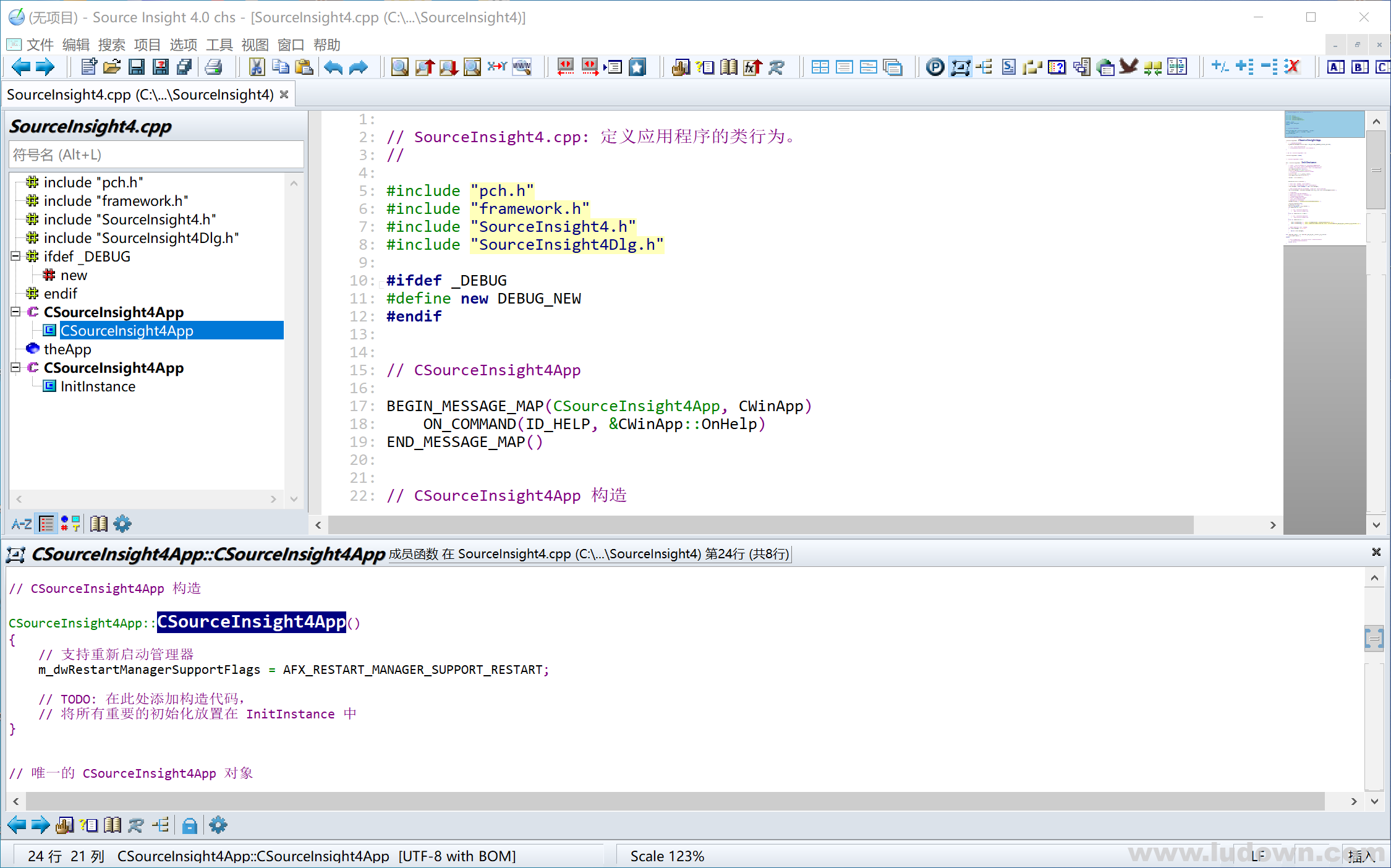Screen dimensions: 1391x868
Task: Click the Project Window P icon
Action: point(935,67)
